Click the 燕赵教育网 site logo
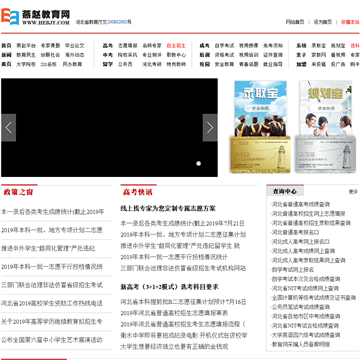The image size is (360, 360). (x=36, y=17)
